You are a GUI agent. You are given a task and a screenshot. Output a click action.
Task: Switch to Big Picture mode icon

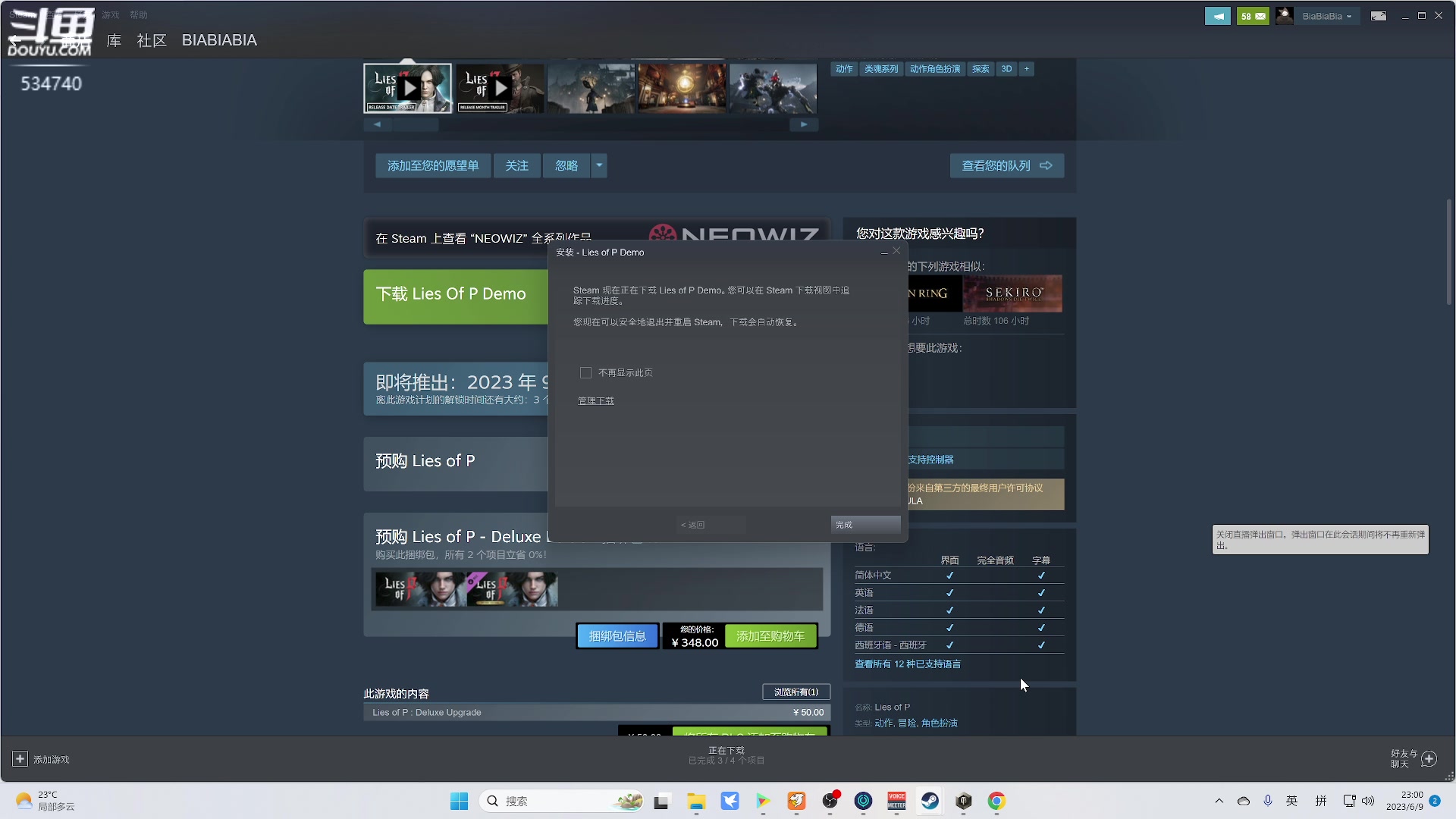1379,16
